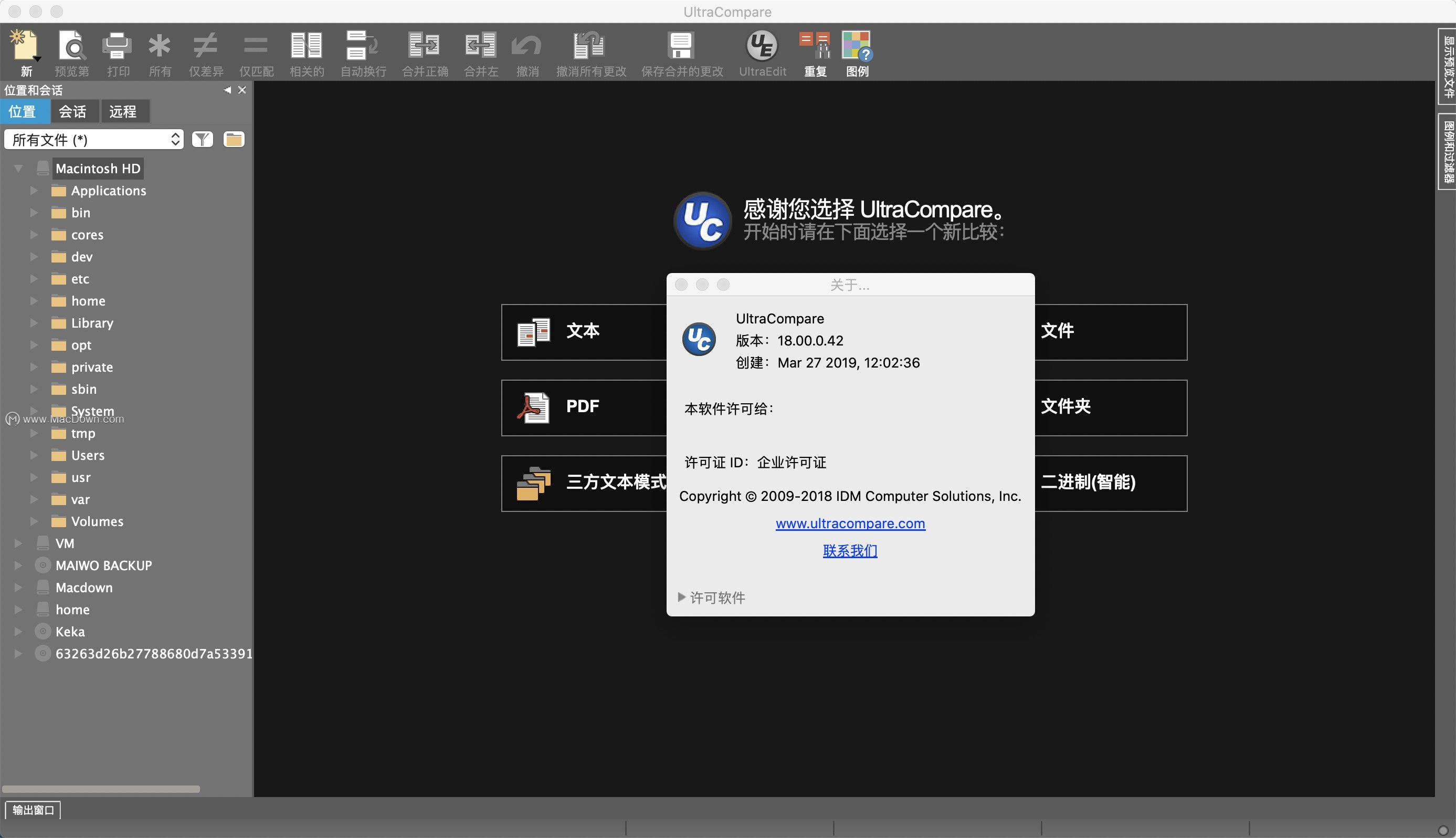Expand the Users folder arrow
Viewport: 1456px width, 838px height.
tap(34, 455)
